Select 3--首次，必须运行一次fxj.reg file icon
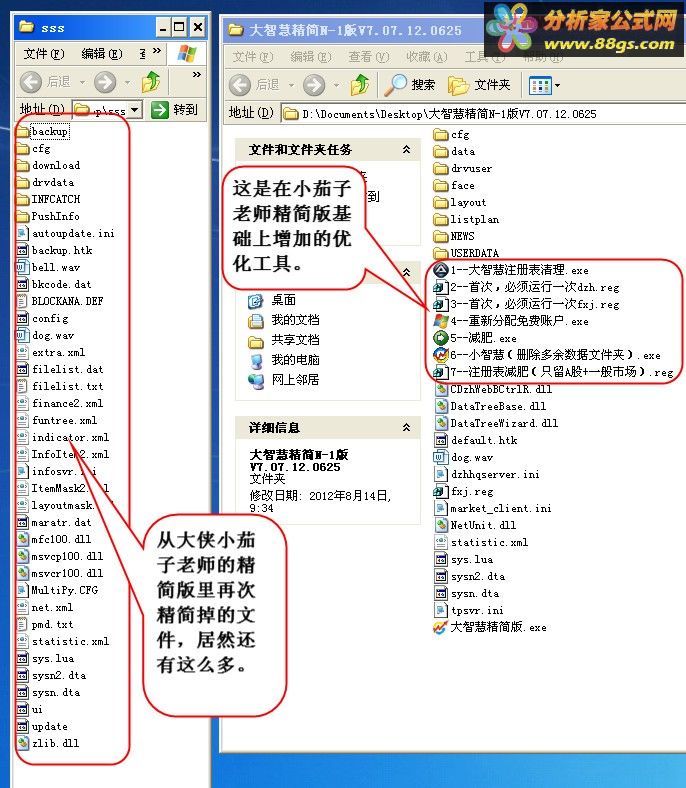 tap(440, 304)
